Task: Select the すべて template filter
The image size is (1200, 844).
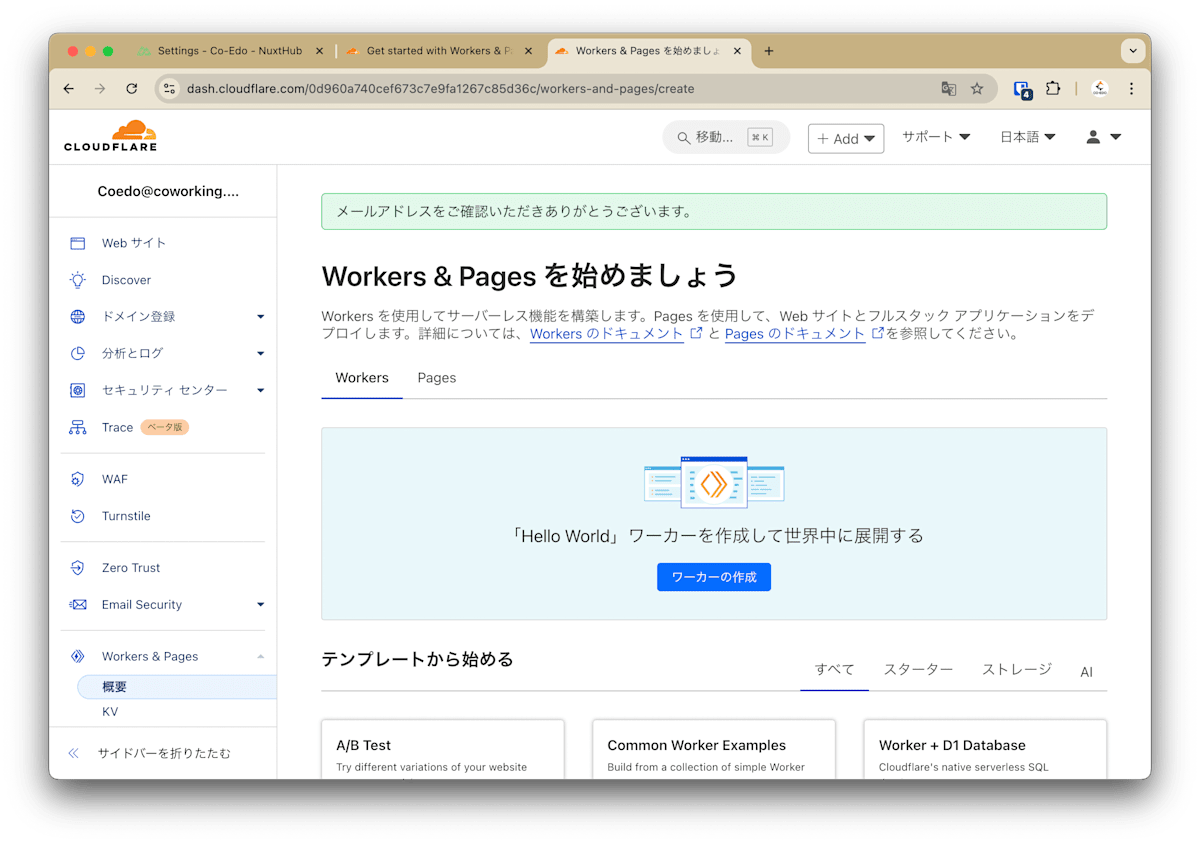Action: (x=834, y=670)
